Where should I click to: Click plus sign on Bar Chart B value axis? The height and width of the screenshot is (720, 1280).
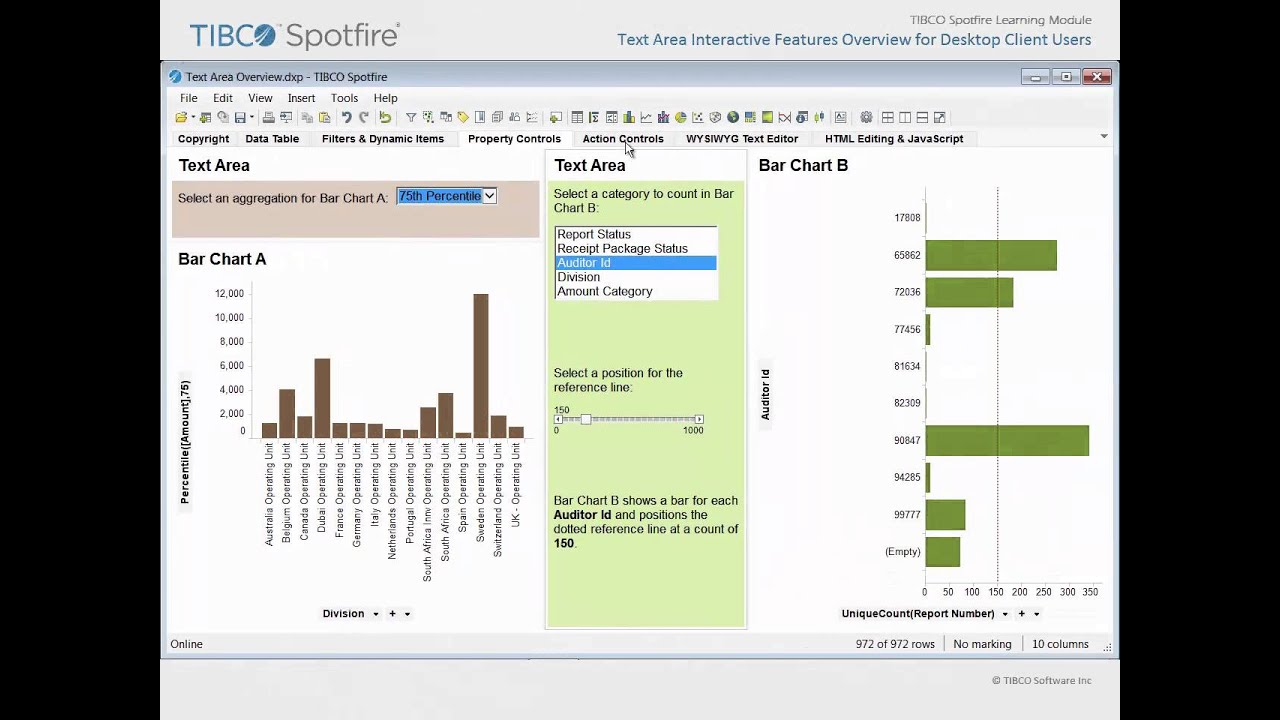1021,614
